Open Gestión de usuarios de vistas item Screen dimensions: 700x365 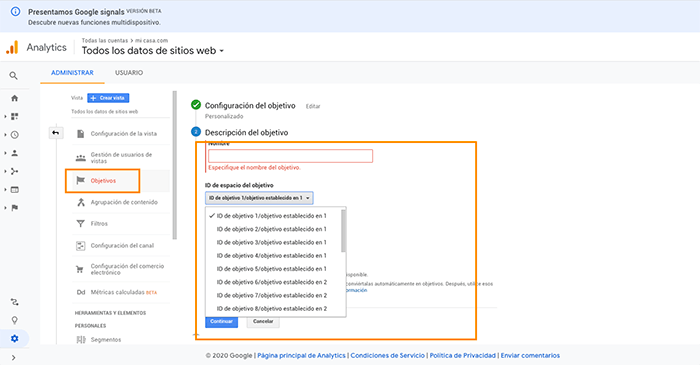(121, 158)
